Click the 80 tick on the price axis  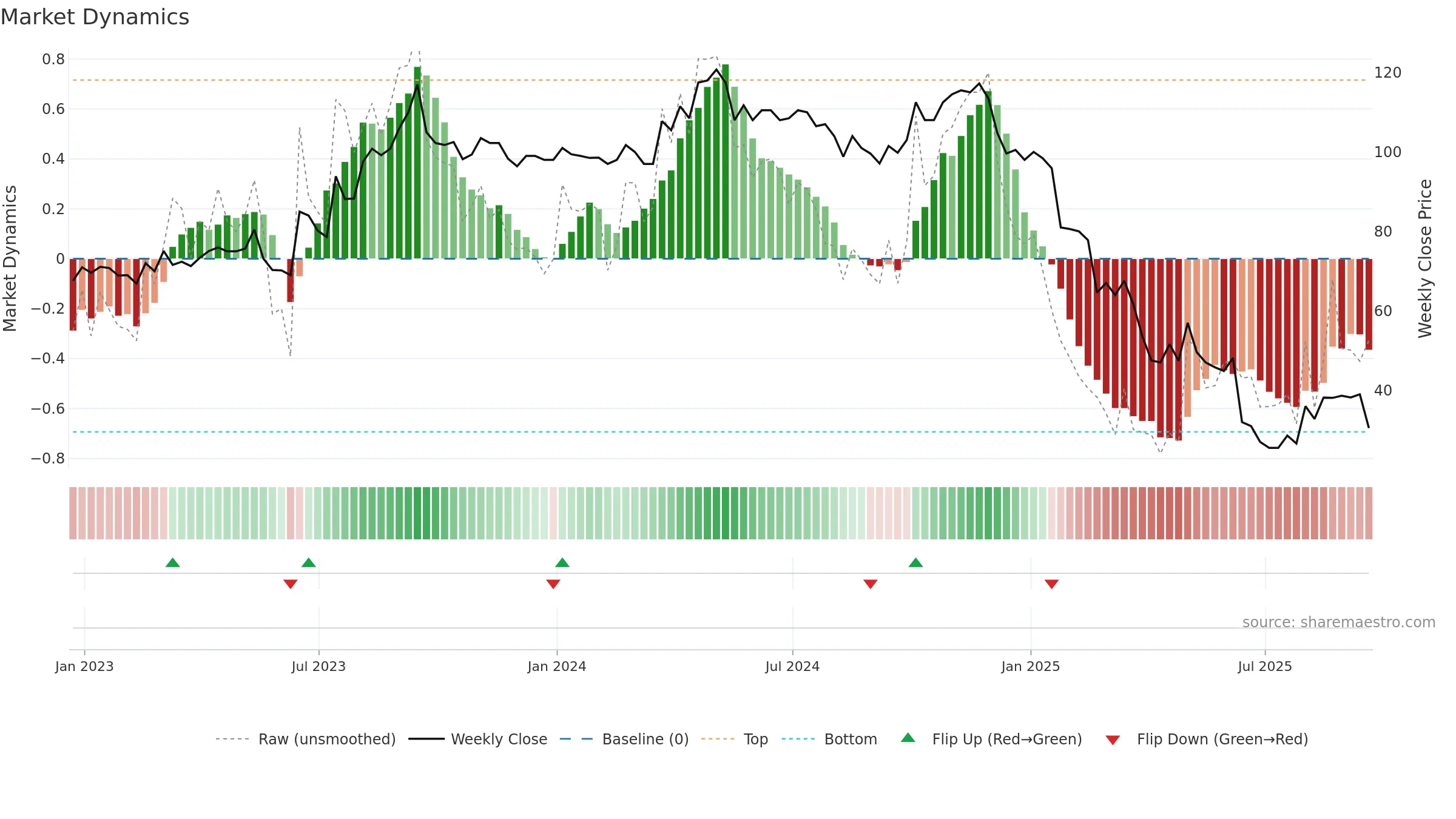click(x=1383, y=232)
